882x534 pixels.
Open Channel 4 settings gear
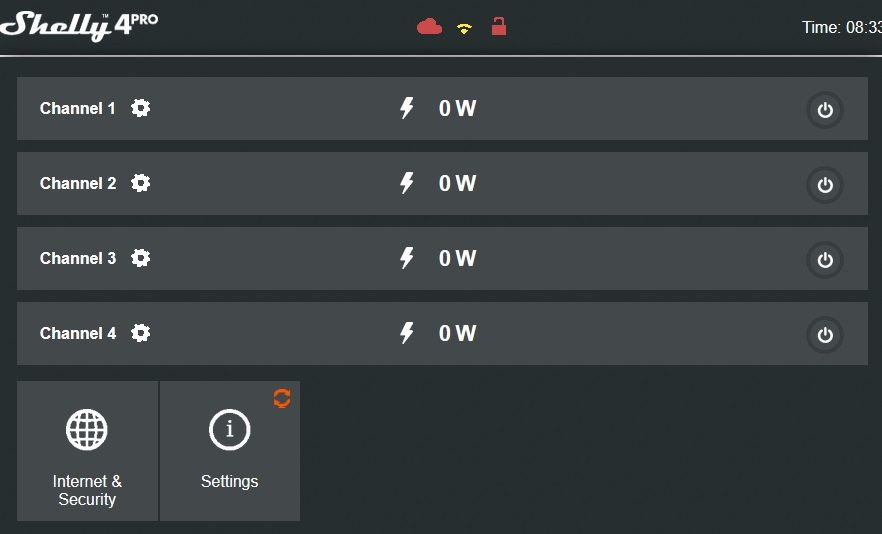(x=141, y=333)
